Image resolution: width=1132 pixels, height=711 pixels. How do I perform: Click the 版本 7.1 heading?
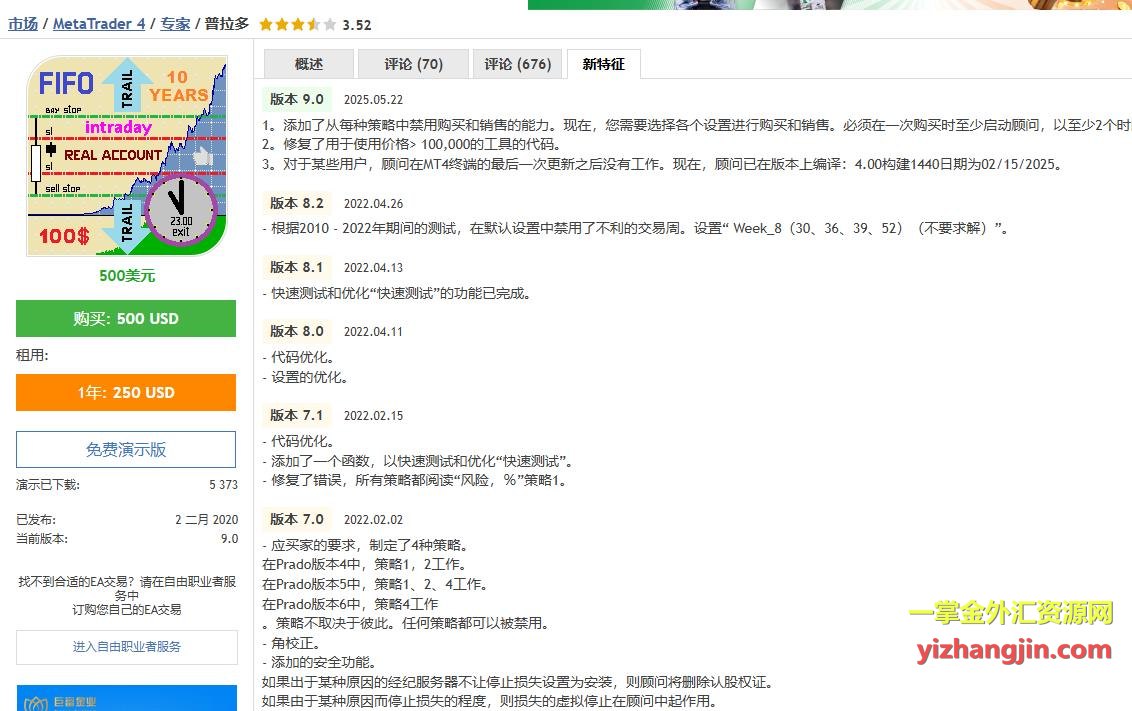(297, 415)
